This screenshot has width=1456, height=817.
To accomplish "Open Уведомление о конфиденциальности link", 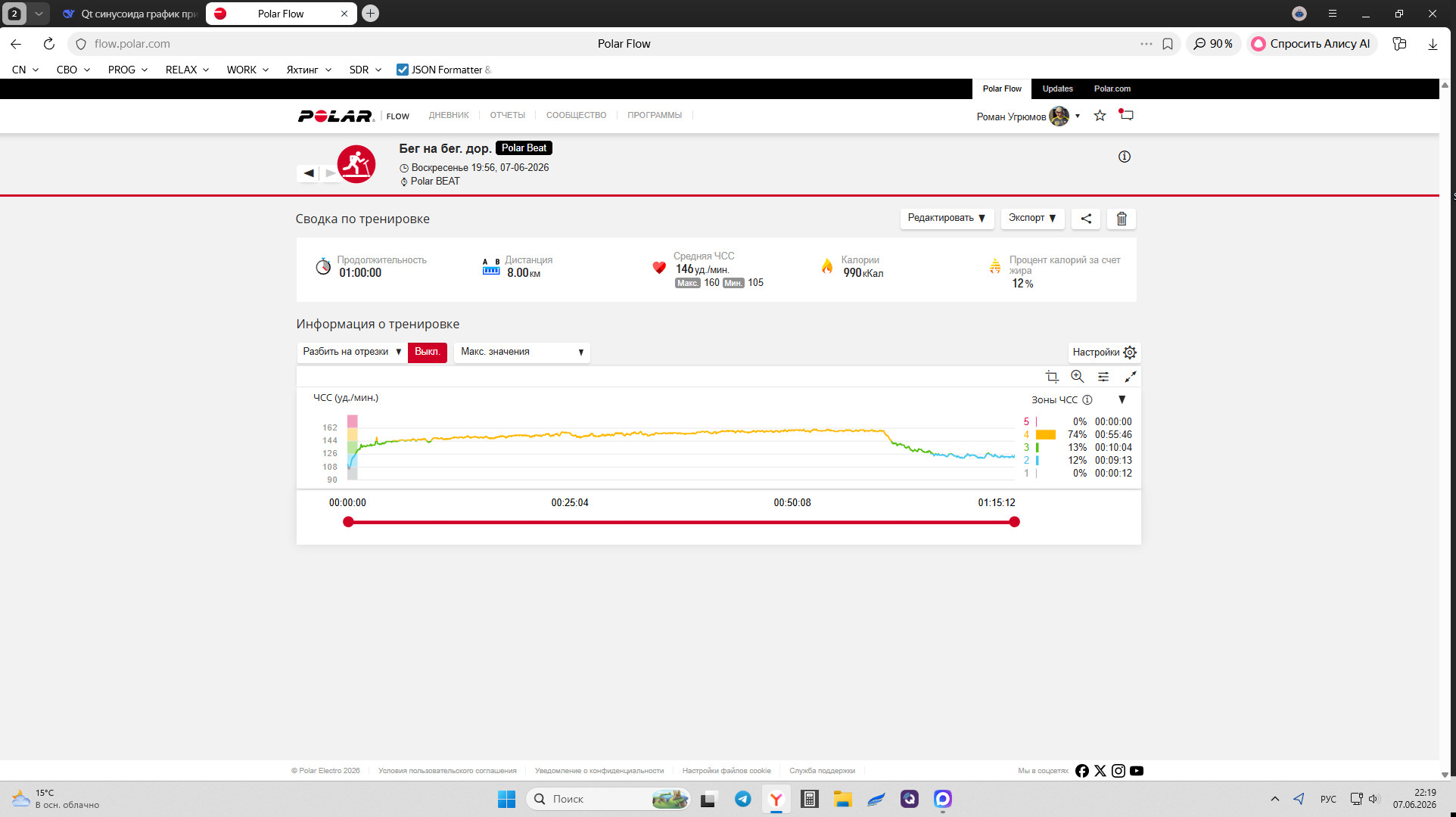I will click(x=599, y=771).
